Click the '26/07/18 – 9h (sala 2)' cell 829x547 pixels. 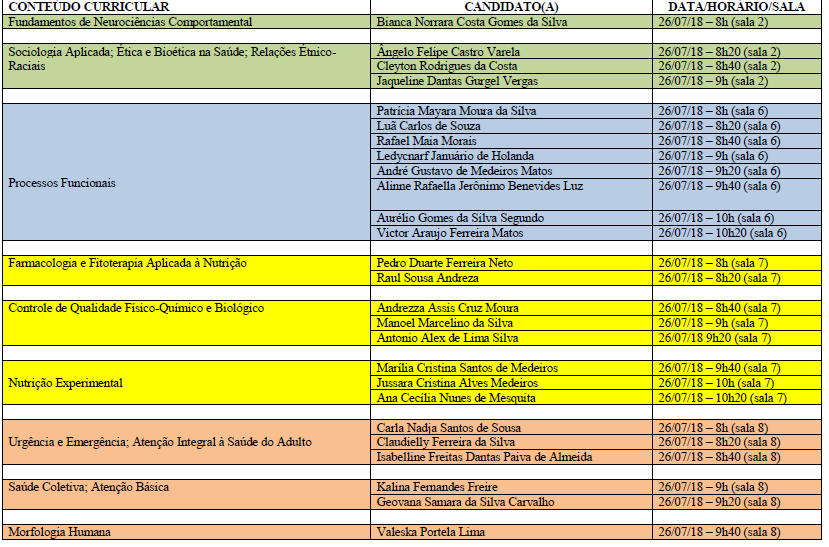737,81
